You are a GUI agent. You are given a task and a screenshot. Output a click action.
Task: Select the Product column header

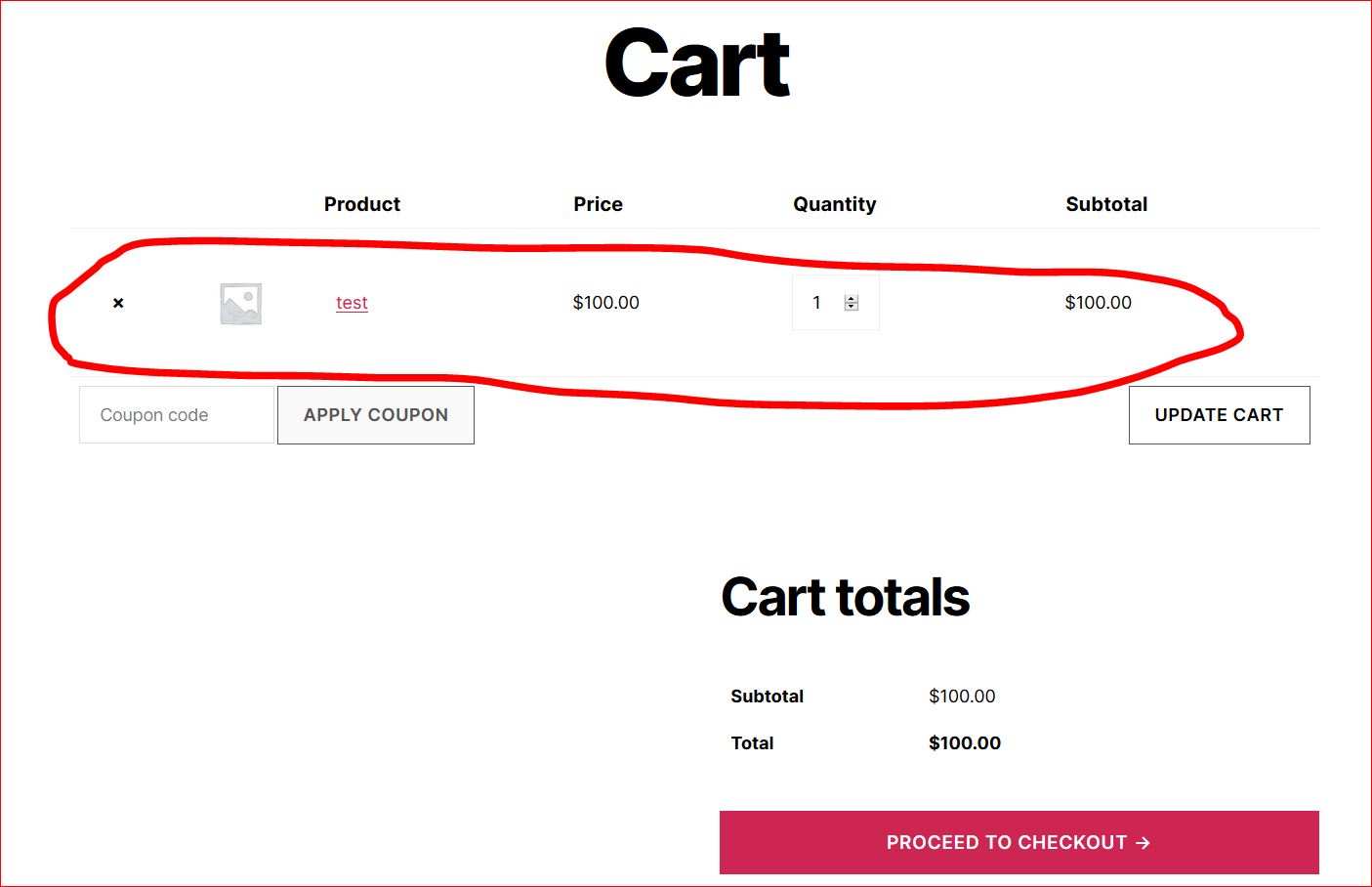[x=362, y=204]
